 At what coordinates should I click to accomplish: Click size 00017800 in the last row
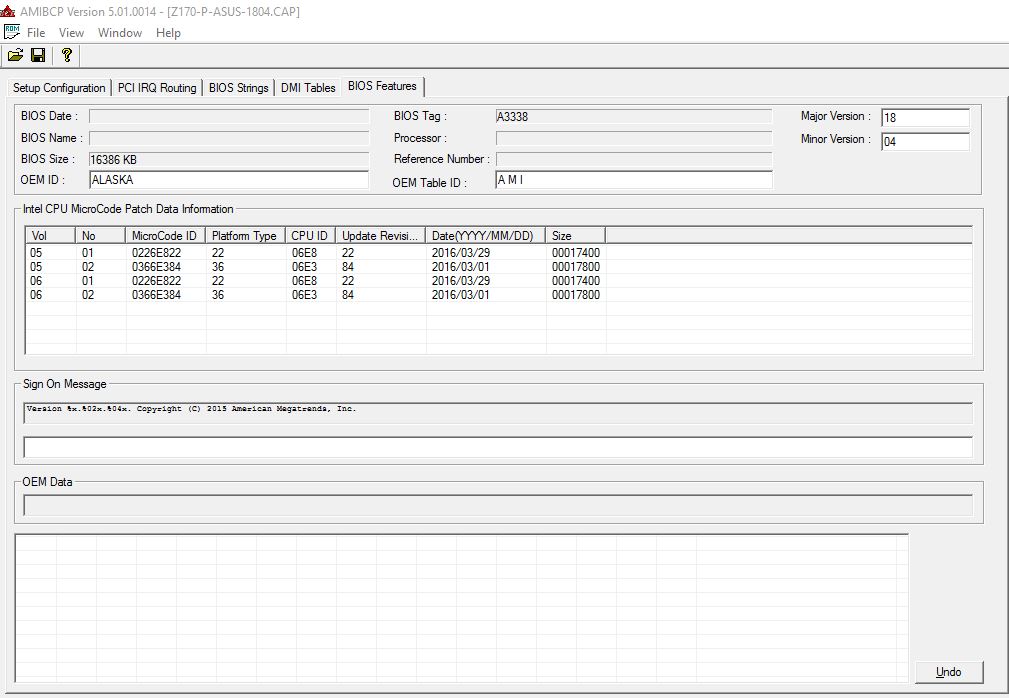point(576,295)
